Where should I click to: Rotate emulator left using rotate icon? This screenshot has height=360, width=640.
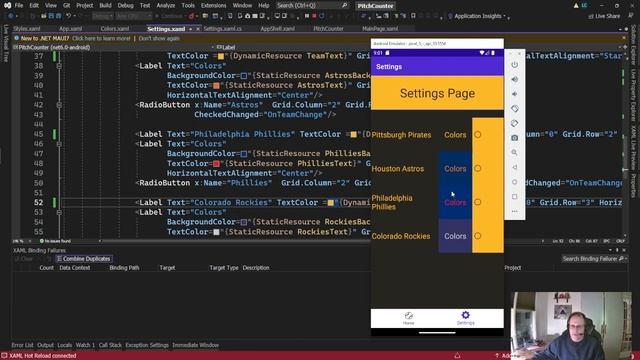[x=514, y=109]
